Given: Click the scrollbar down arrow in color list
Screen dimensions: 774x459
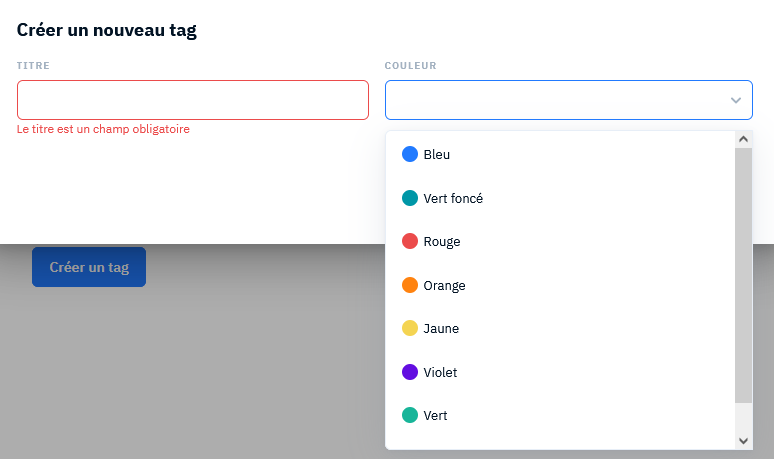Looking at the screenshot, I should click(x=743, y=441).
